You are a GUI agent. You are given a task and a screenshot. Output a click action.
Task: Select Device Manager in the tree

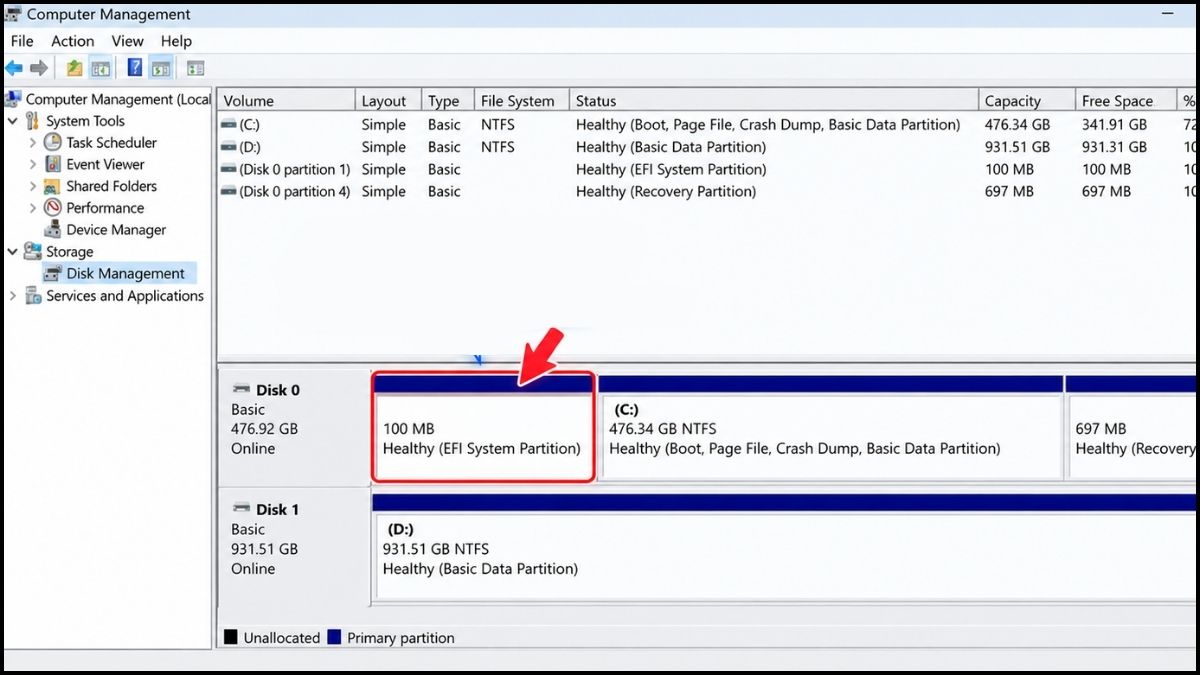coord(116,230)
